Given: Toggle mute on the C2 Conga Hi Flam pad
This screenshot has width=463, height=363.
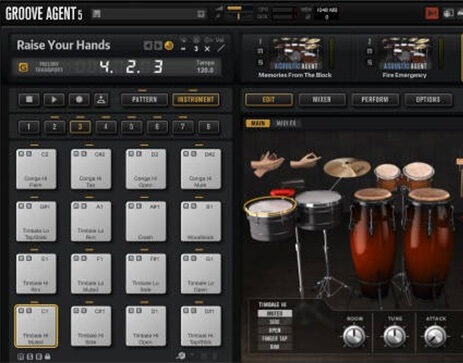Looking at the screenshot, I should 21,154.
